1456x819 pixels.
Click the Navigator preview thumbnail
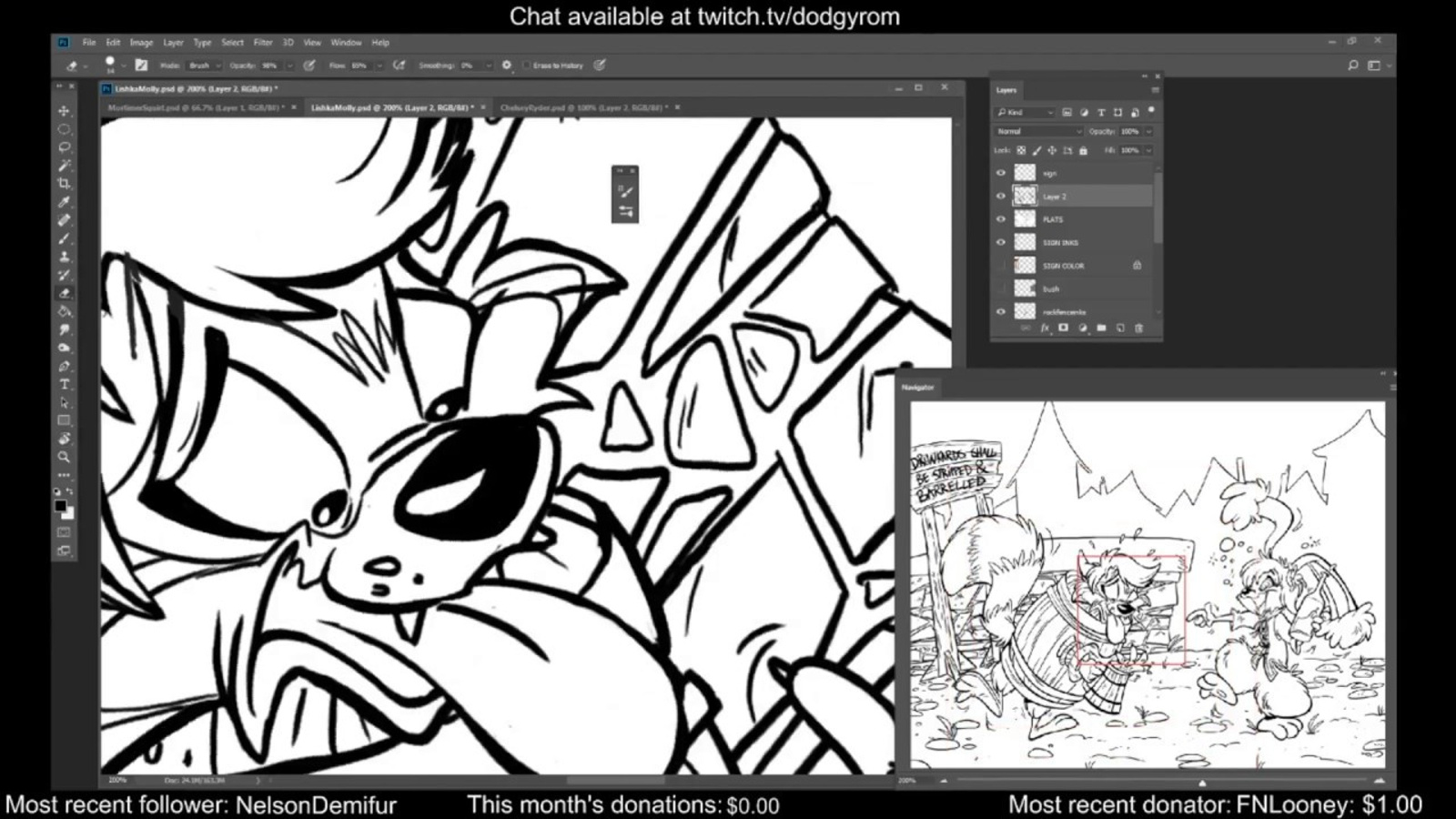tap(1148, 585)
